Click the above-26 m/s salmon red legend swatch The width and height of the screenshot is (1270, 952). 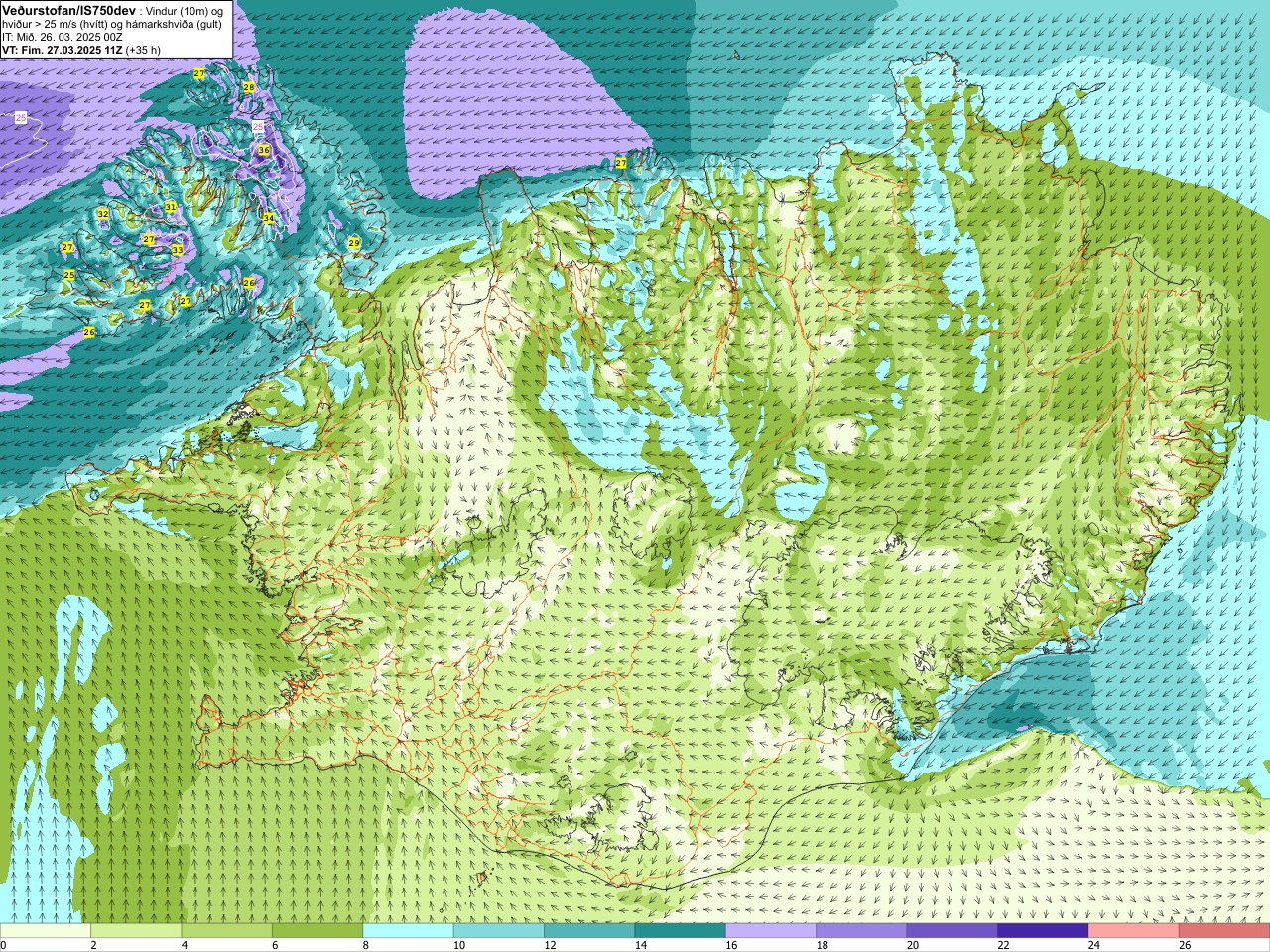point(1223,931)
